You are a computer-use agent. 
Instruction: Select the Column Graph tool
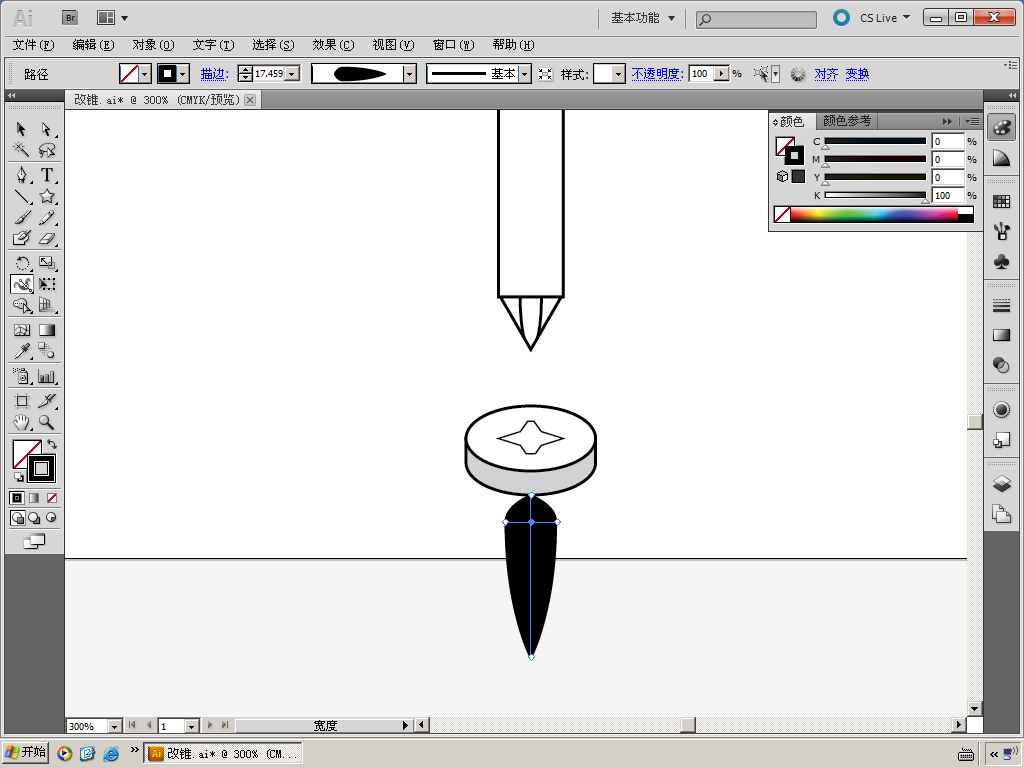pos(46,376)
